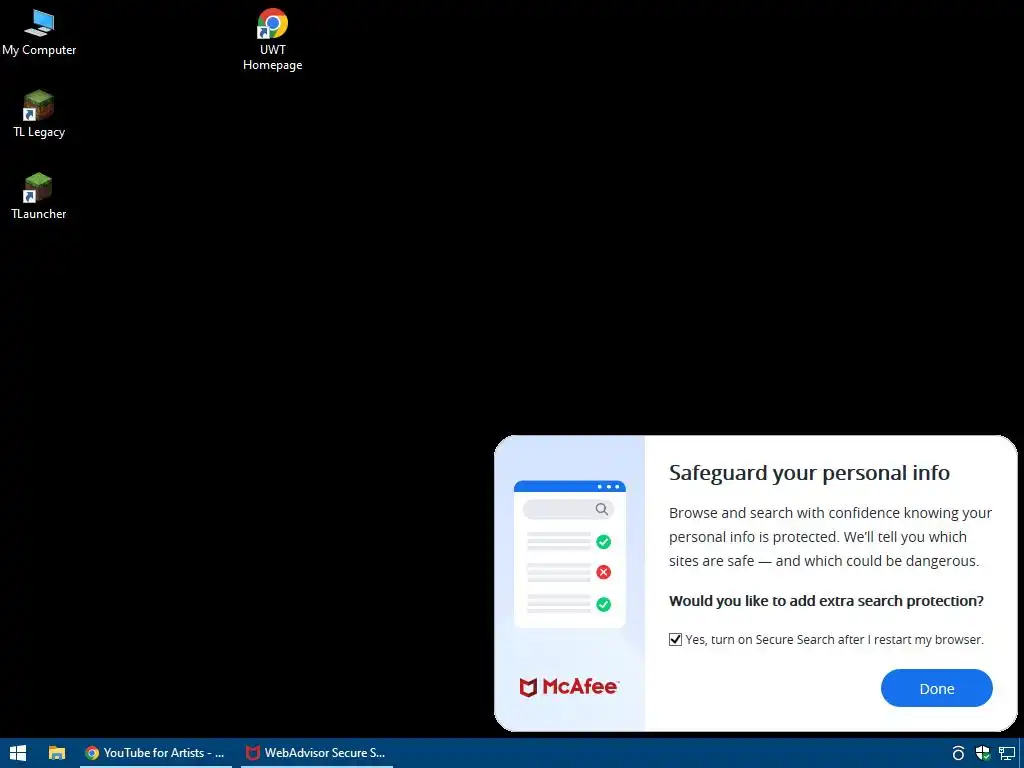
Task: Switch to YouTube for Artists Chrome window
Action: [155, 753]
